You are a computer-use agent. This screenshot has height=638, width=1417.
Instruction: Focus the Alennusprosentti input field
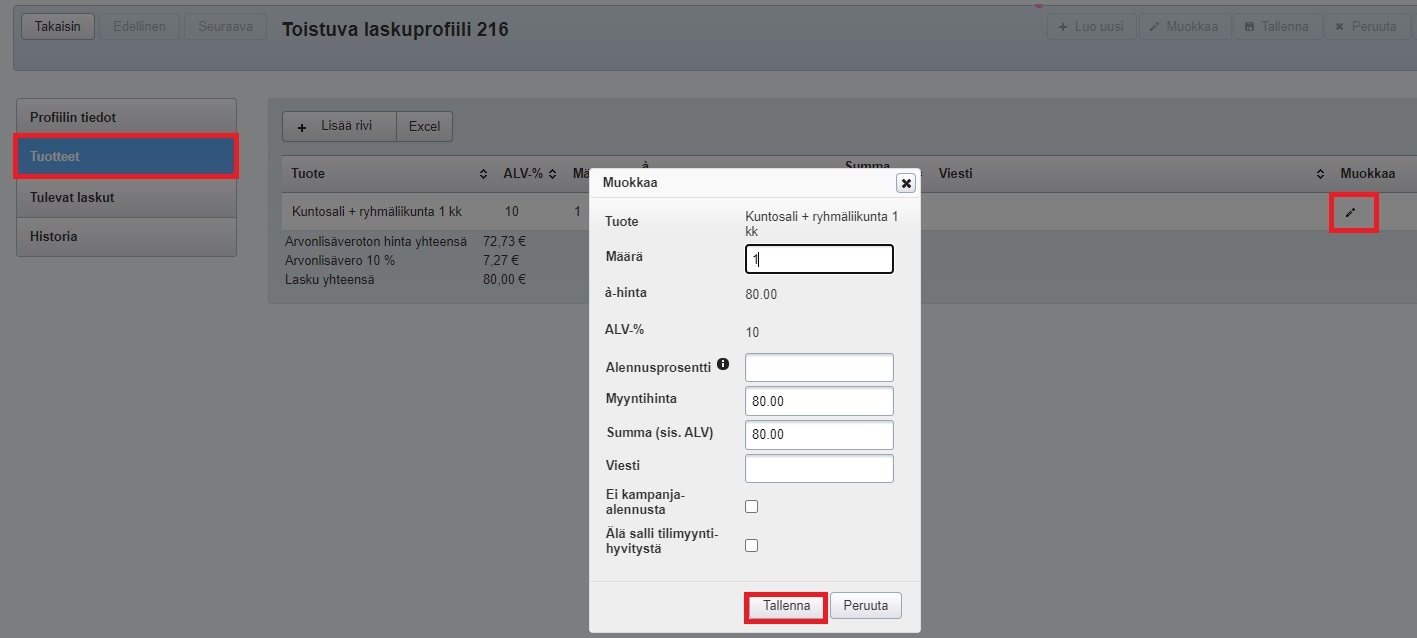818,367
